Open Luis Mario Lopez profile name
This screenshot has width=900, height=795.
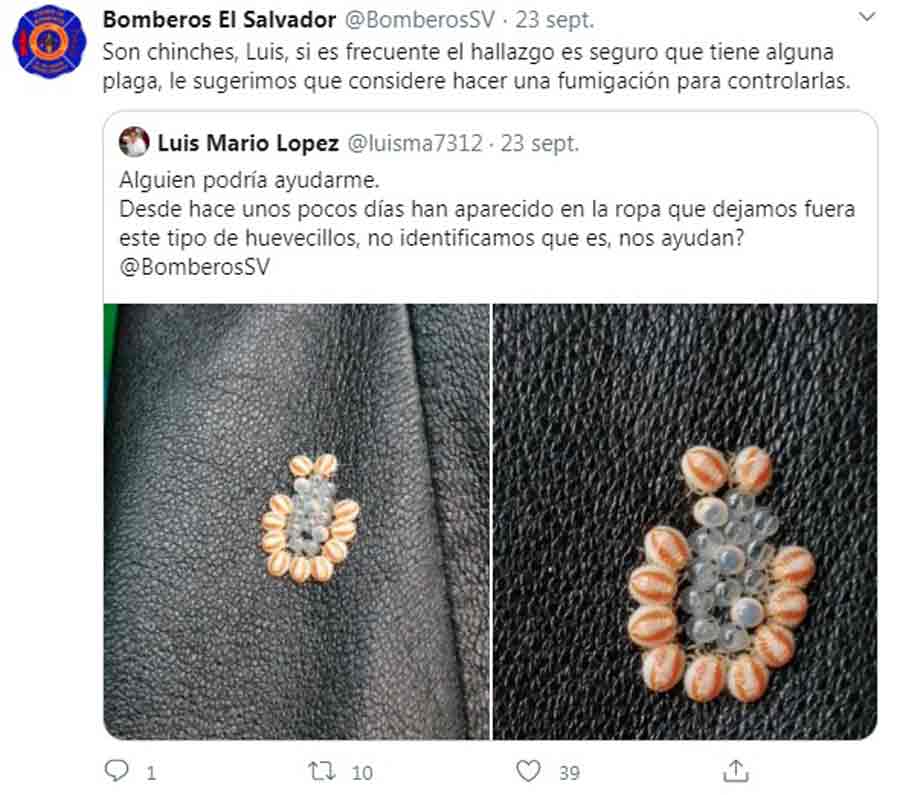(x=248, y=143)
